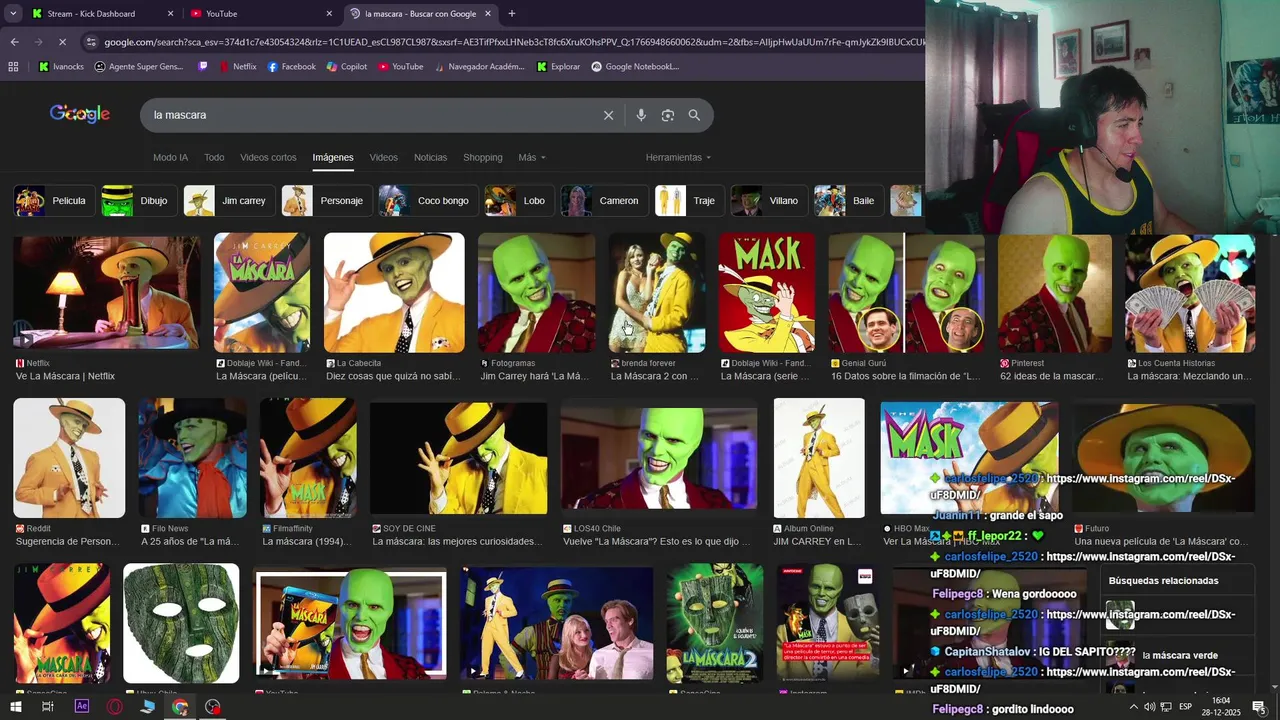1280x720 pixels.
Task: Open the Twitch bookmark icon
Action: click(203, 67)
